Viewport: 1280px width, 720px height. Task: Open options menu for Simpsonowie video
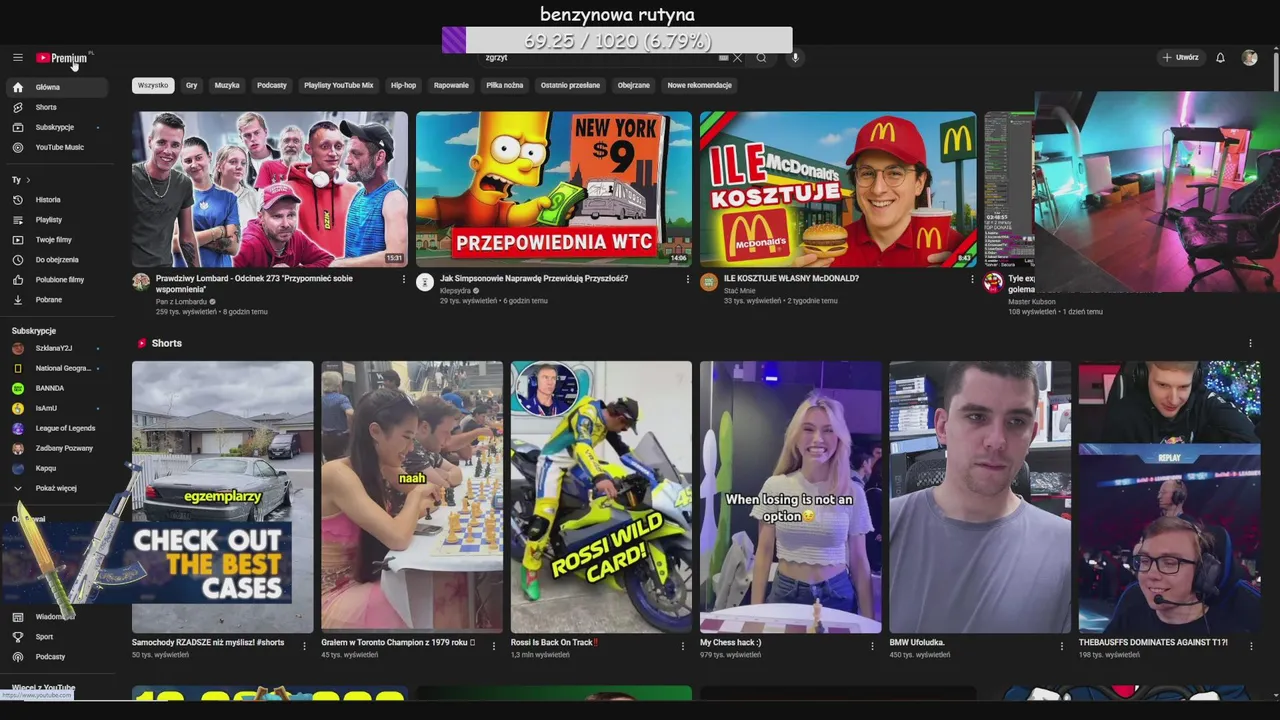point(688,280)
